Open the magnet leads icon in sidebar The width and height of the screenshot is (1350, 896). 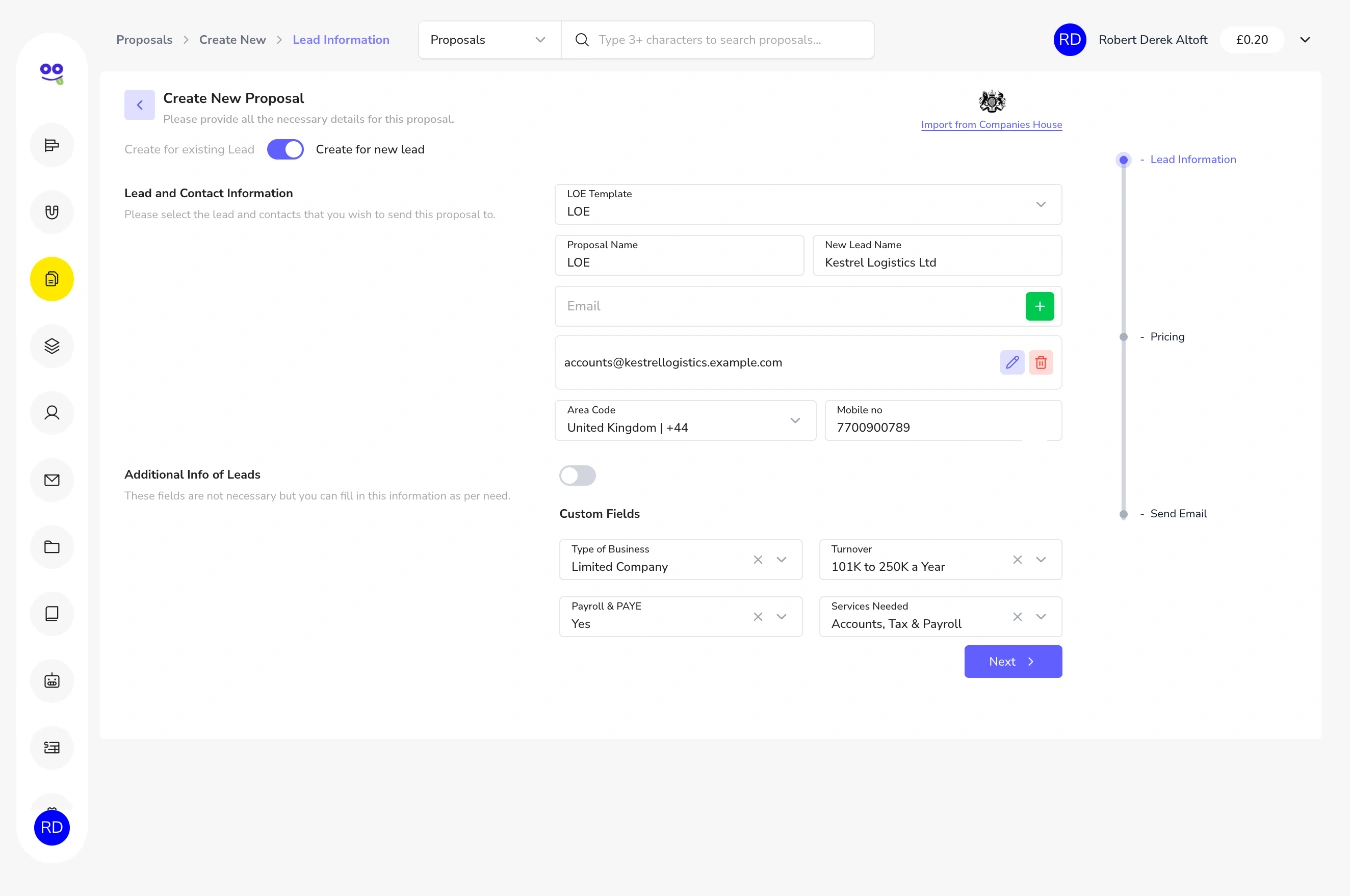tap(52, 212)
